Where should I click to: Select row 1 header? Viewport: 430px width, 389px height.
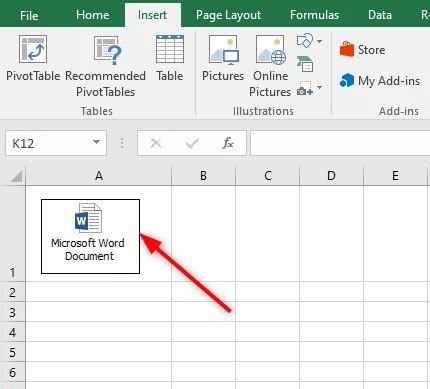(x=13, y=233)
